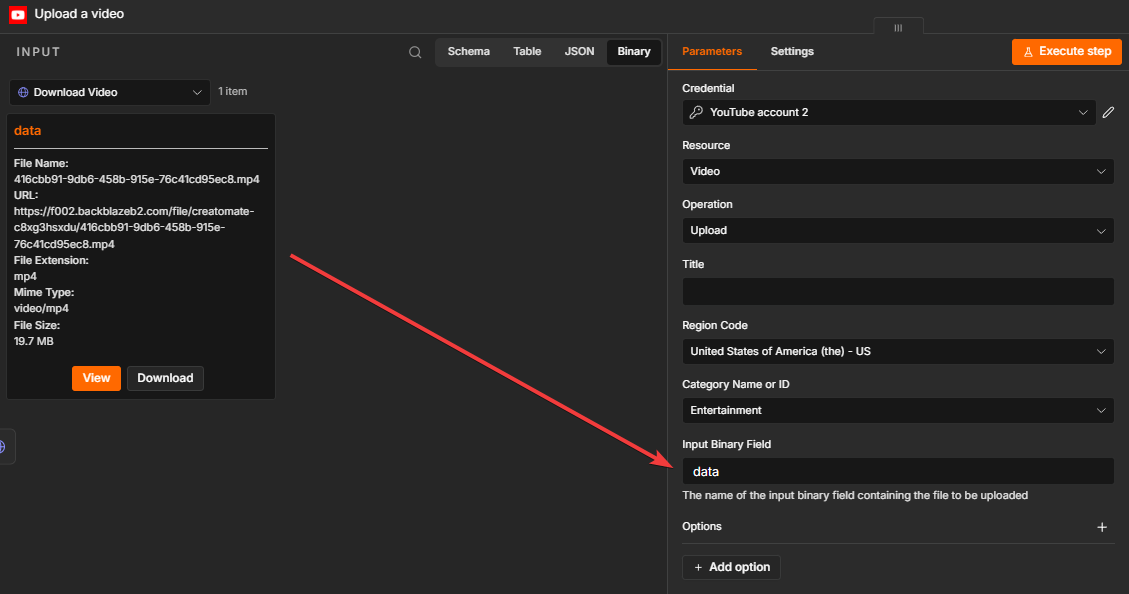This screenshot has height=594, width=1129.
Task: Click the plus icon beside Options
Action: (1102, 527)
